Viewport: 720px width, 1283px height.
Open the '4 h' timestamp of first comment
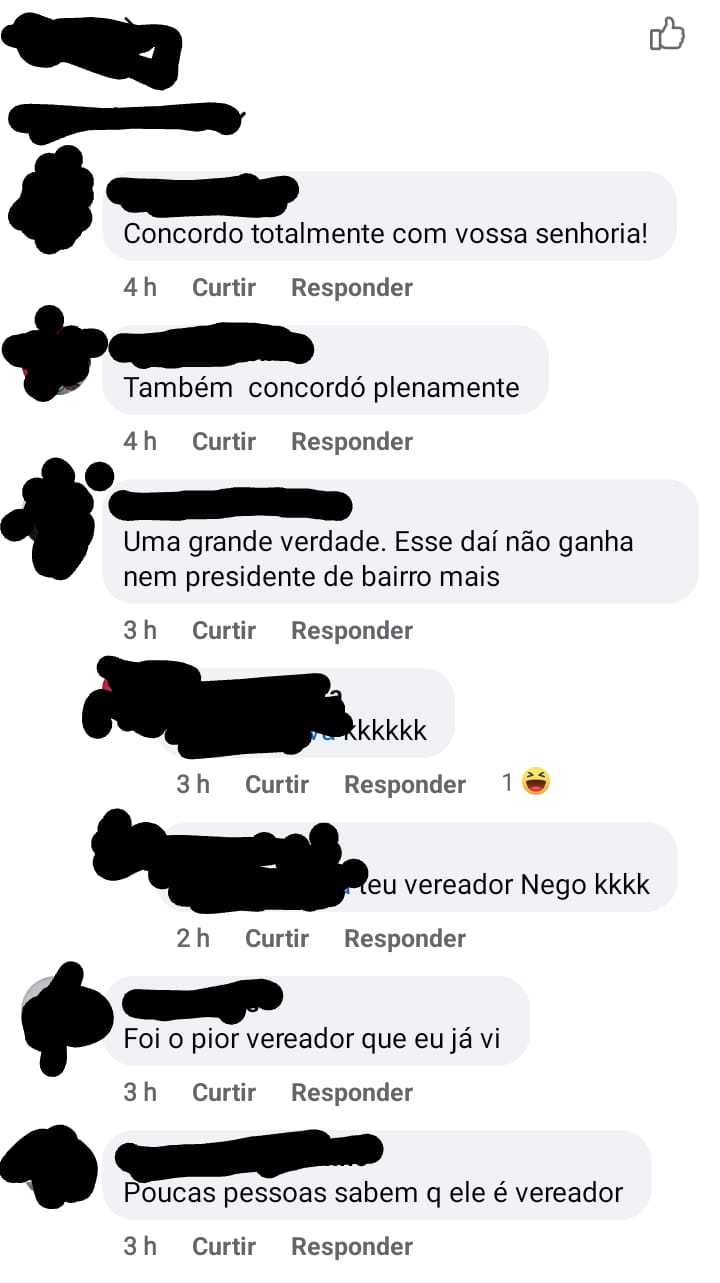(x=140, y=288)
